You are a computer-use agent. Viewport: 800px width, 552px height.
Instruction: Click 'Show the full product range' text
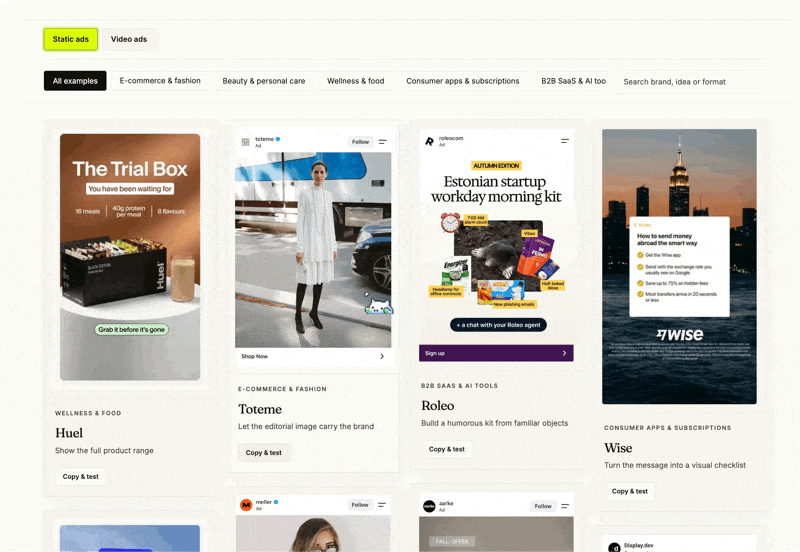(x=104, y=450)
